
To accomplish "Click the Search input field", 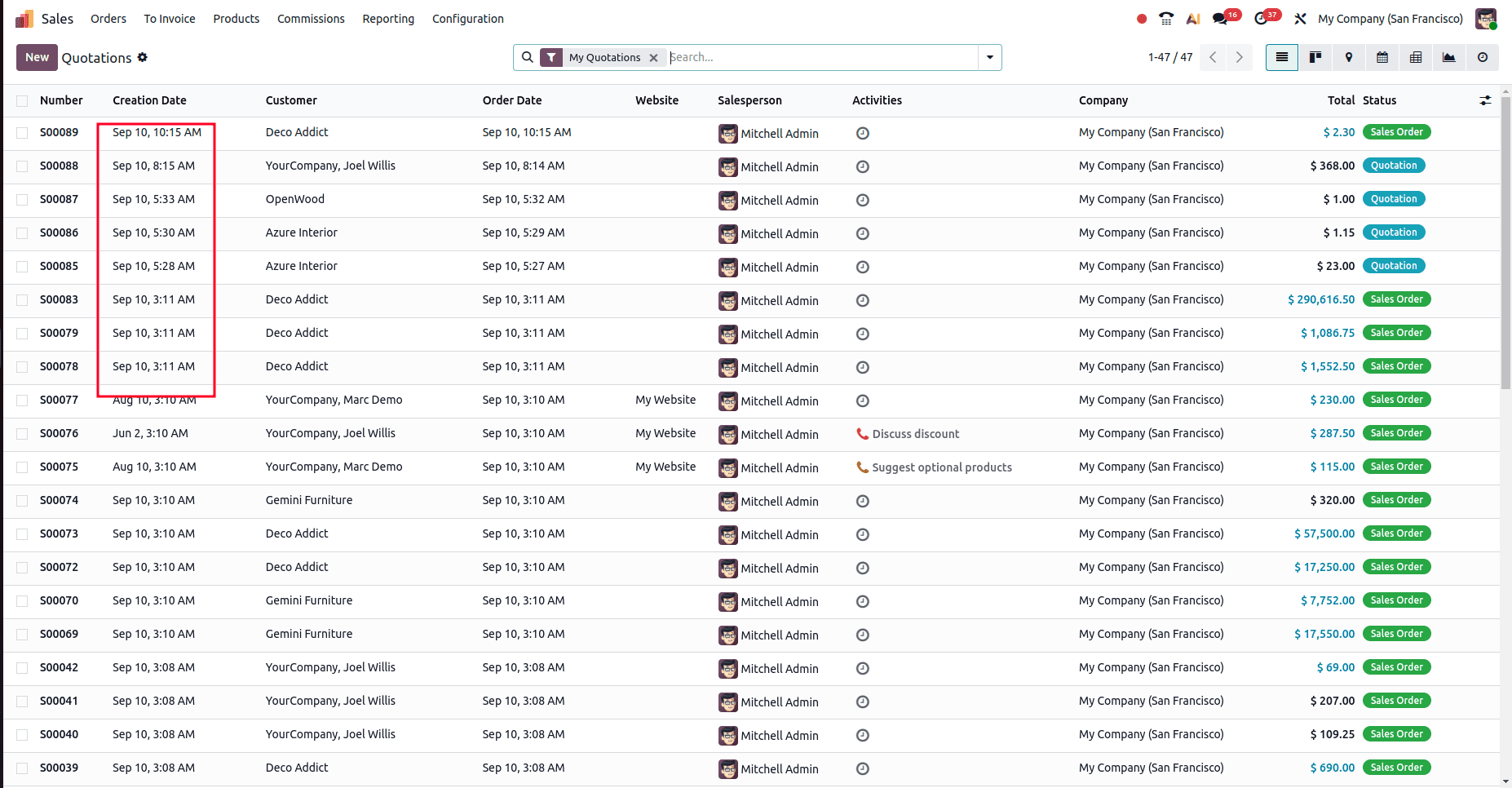I will click(x=820, y=57).
